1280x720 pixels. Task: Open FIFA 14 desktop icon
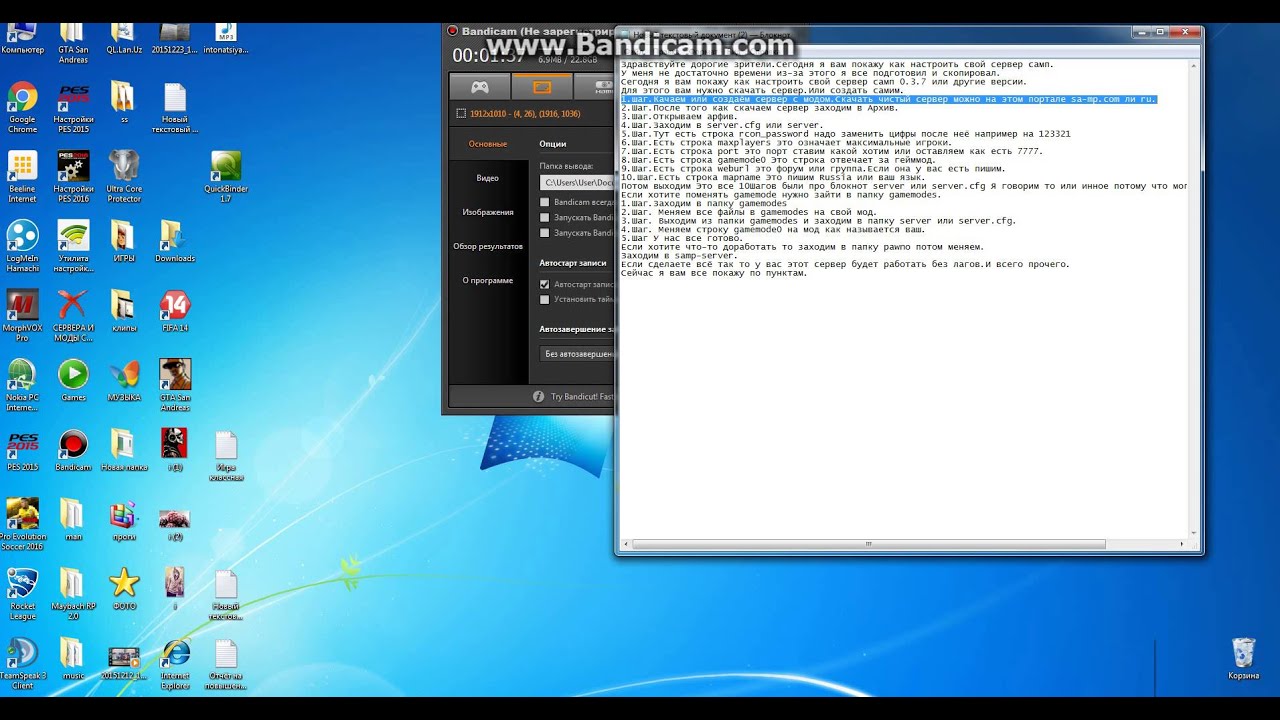175,311
